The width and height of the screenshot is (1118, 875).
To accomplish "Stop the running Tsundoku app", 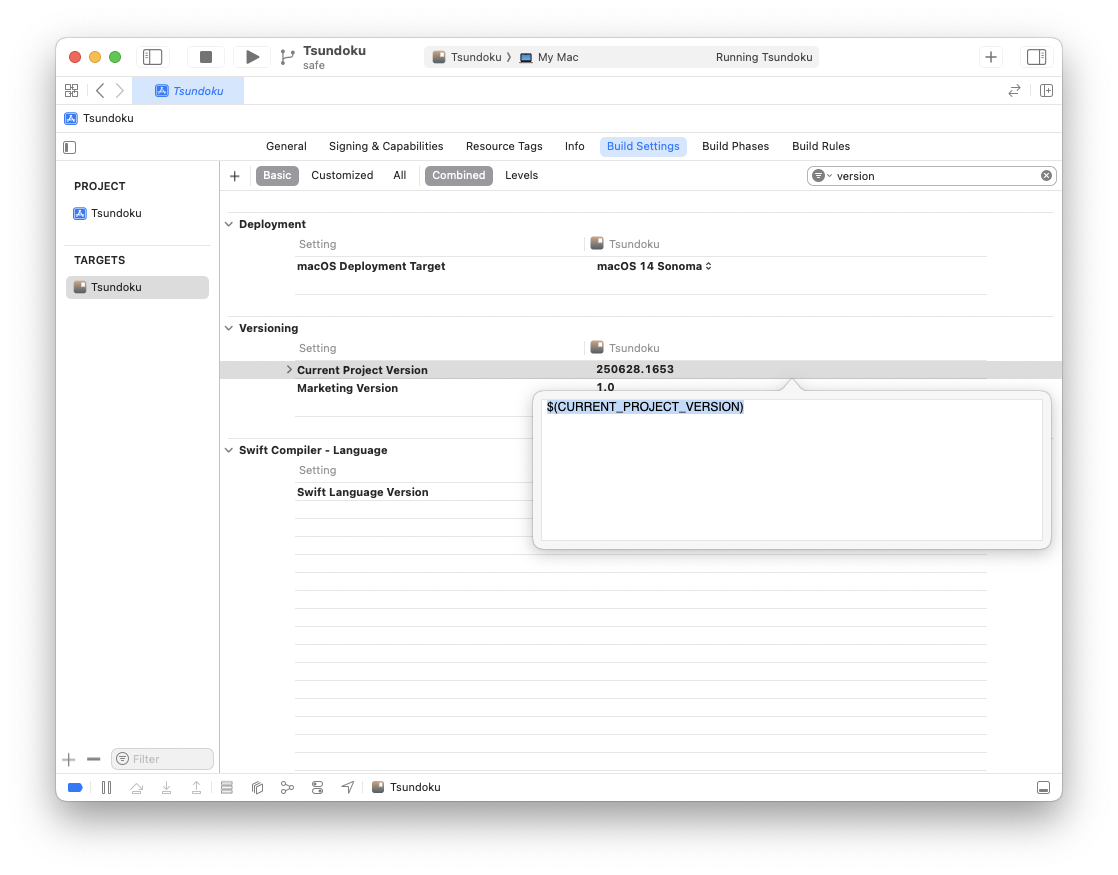I will 206,57.
